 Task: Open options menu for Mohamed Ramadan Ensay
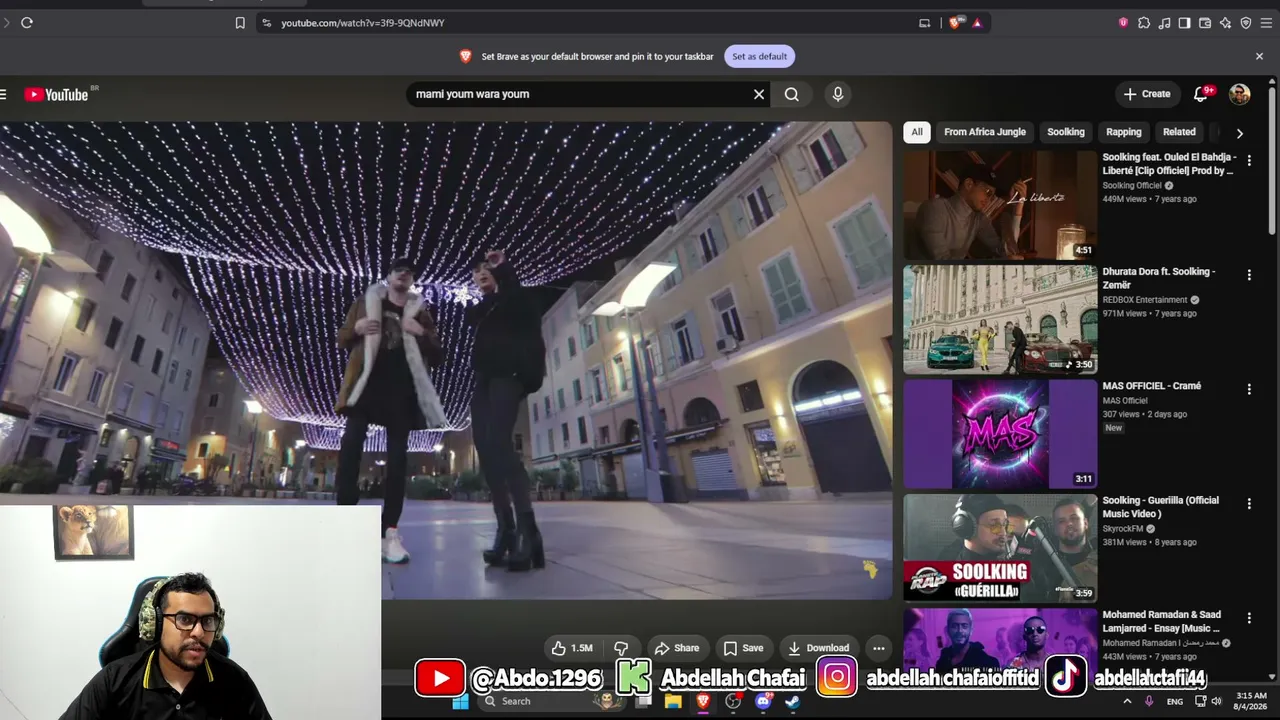(1249, 618)
